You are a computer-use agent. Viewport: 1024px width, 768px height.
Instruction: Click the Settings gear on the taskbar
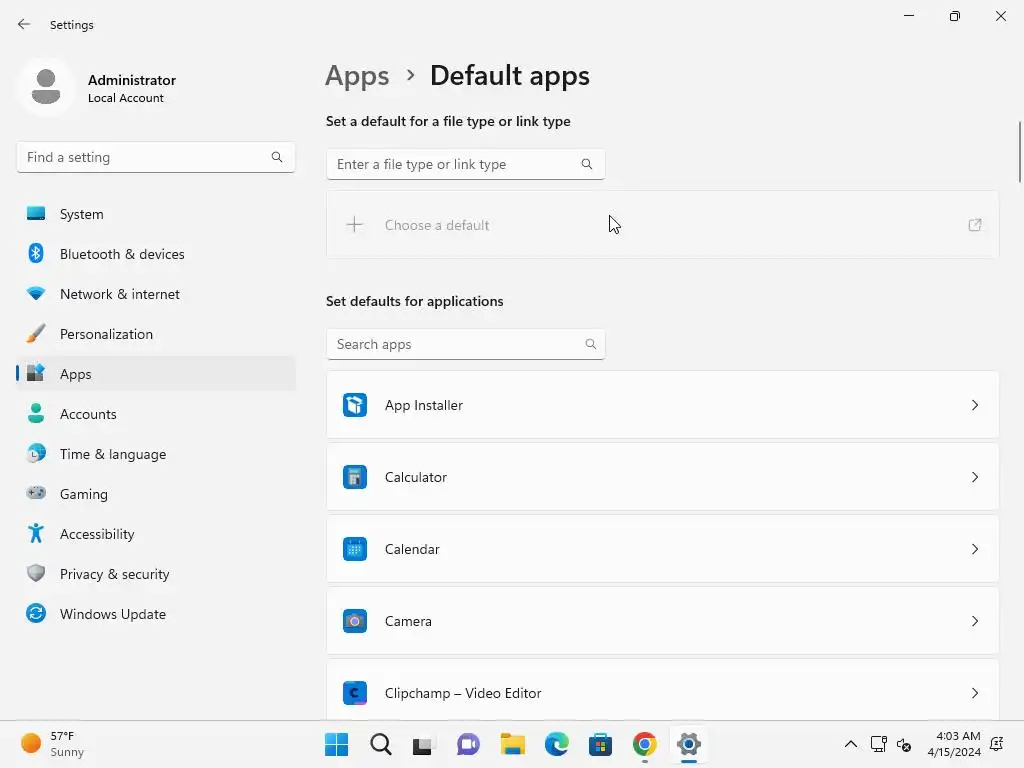click(x=688, y=744)
